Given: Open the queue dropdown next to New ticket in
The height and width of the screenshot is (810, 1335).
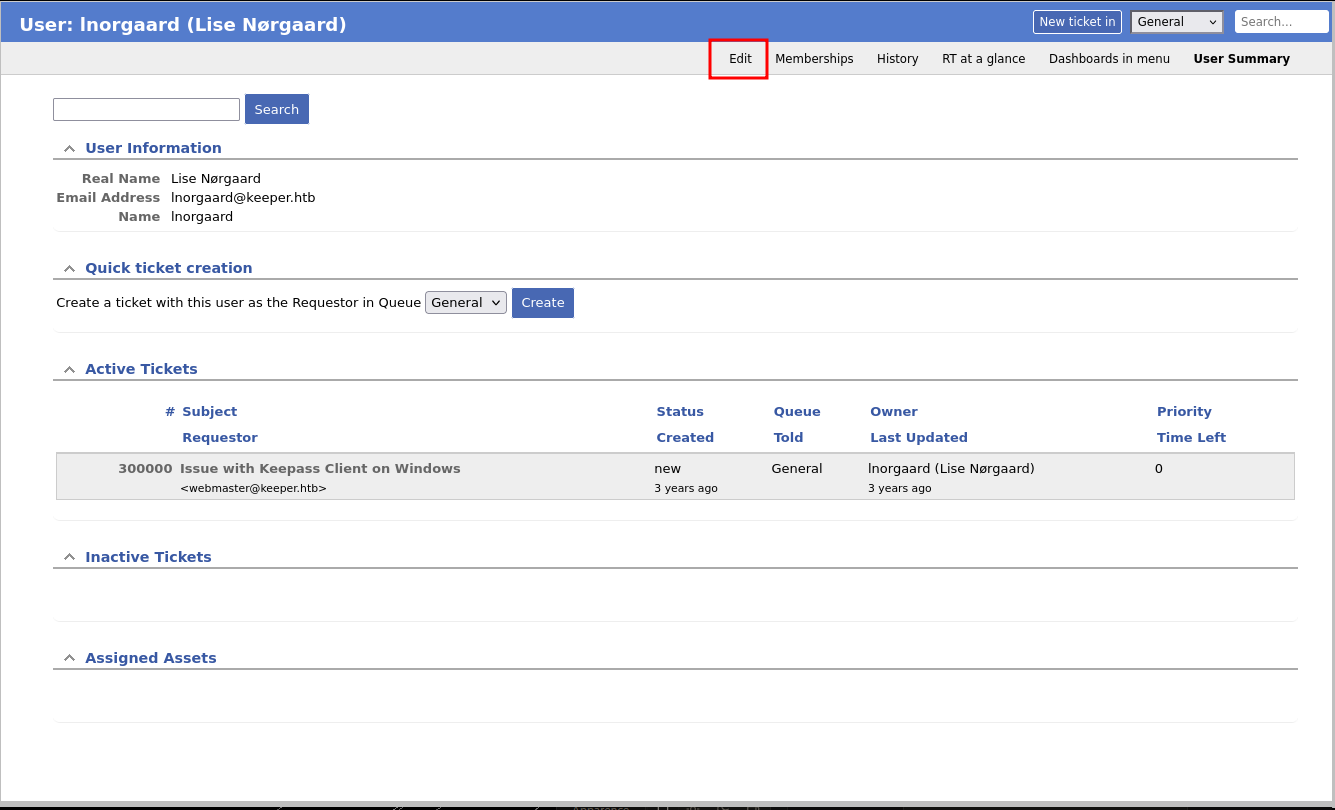Looking at the screenshot, I should [x=1177, y=22].
